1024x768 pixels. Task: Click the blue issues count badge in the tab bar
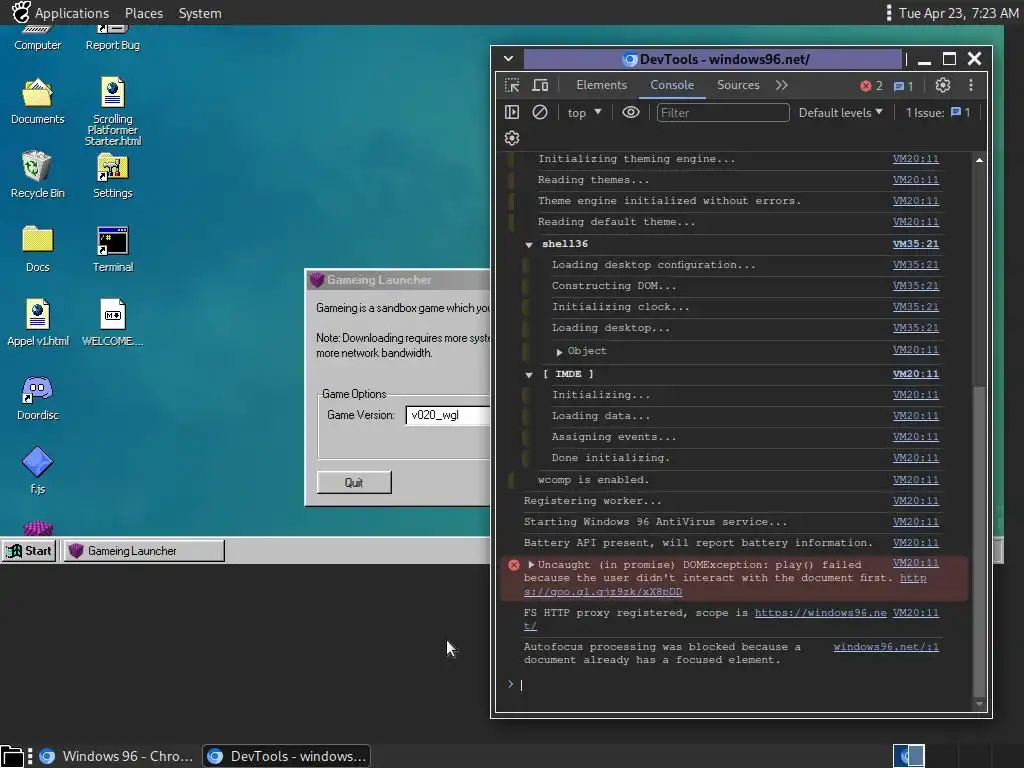tap(903, 86)
